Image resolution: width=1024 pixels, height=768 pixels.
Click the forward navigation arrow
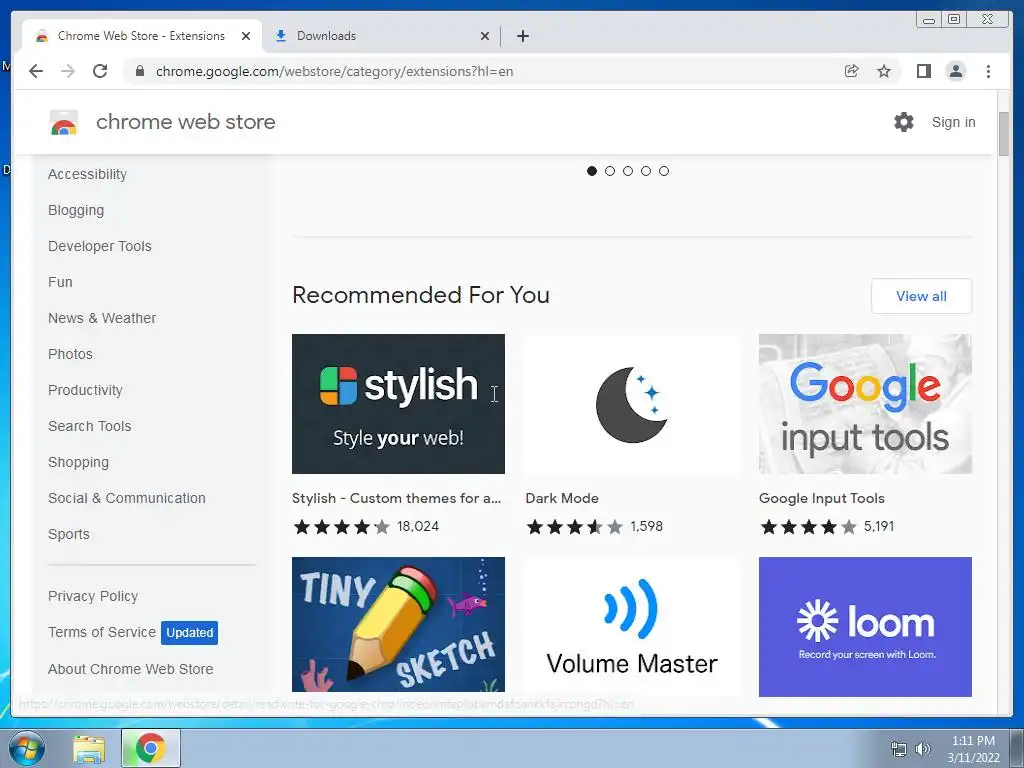(68, 71)
